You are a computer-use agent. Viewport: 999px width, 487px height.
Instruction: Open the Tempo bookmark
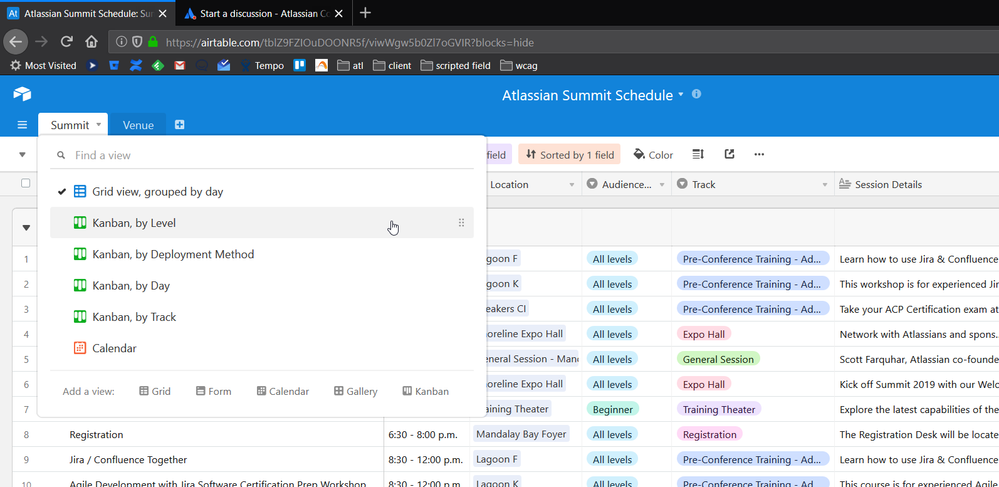click(x=262, y=65)
